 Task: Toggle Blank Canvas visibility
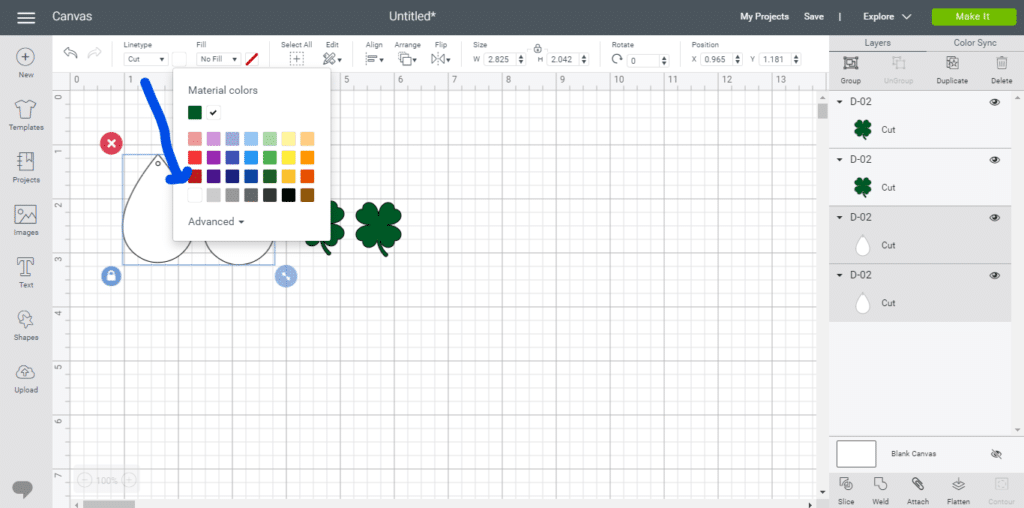[x=995, y=454]
